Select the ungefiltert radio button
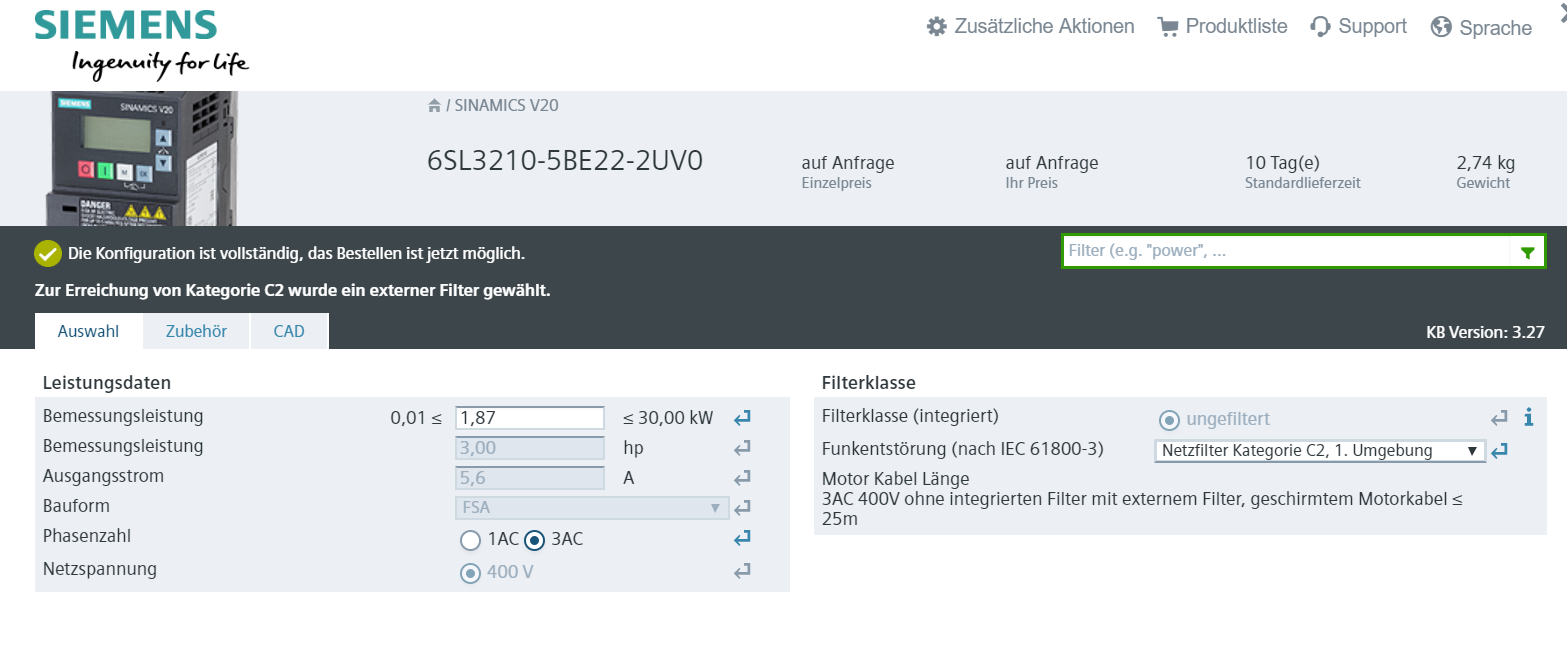The width and height of the screenshot is (1567, 663). pos(1168,420)
